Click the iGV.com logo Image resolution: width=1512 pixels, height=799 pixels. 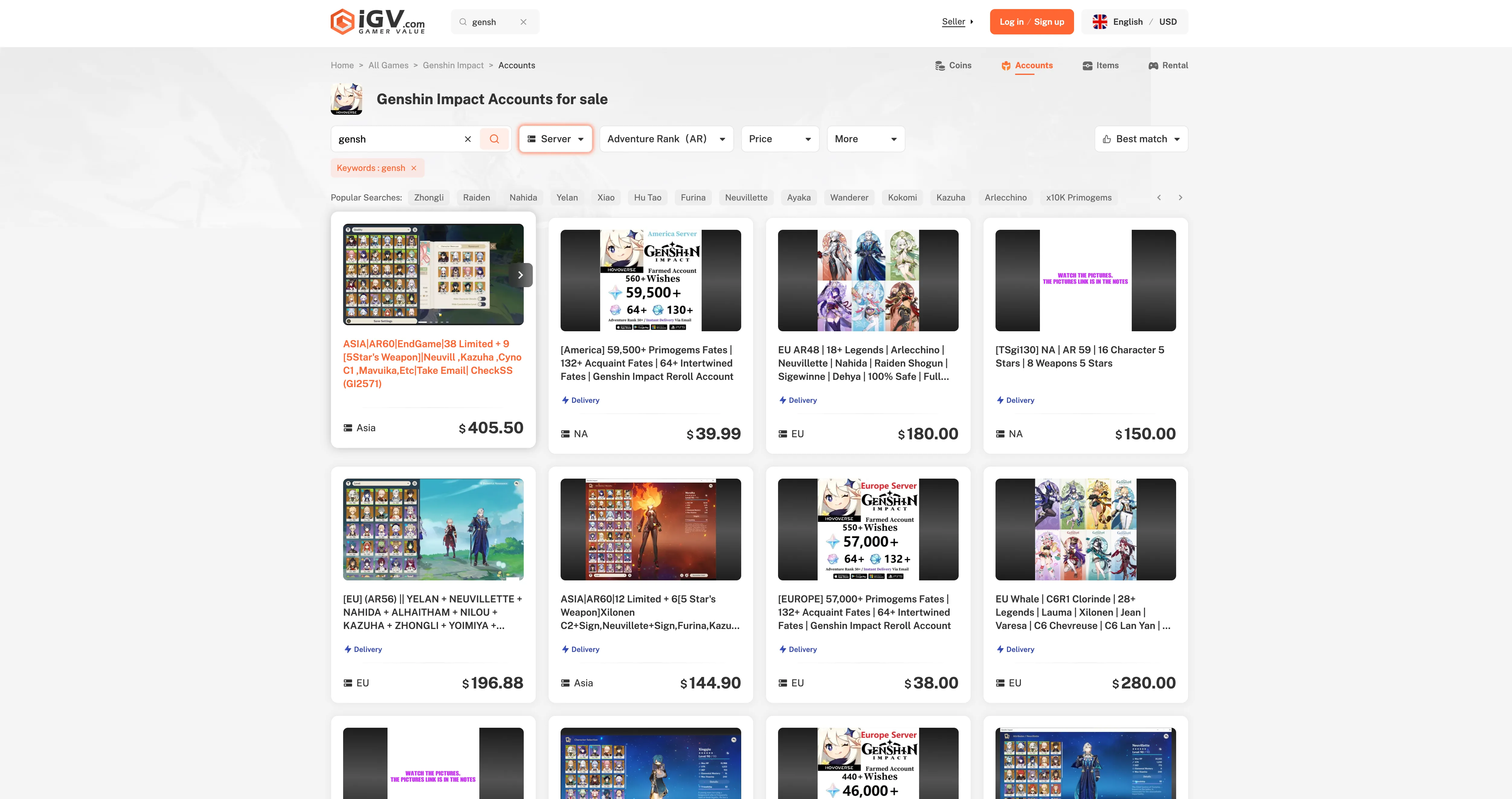pyautogui.click(x=378, y=22)
